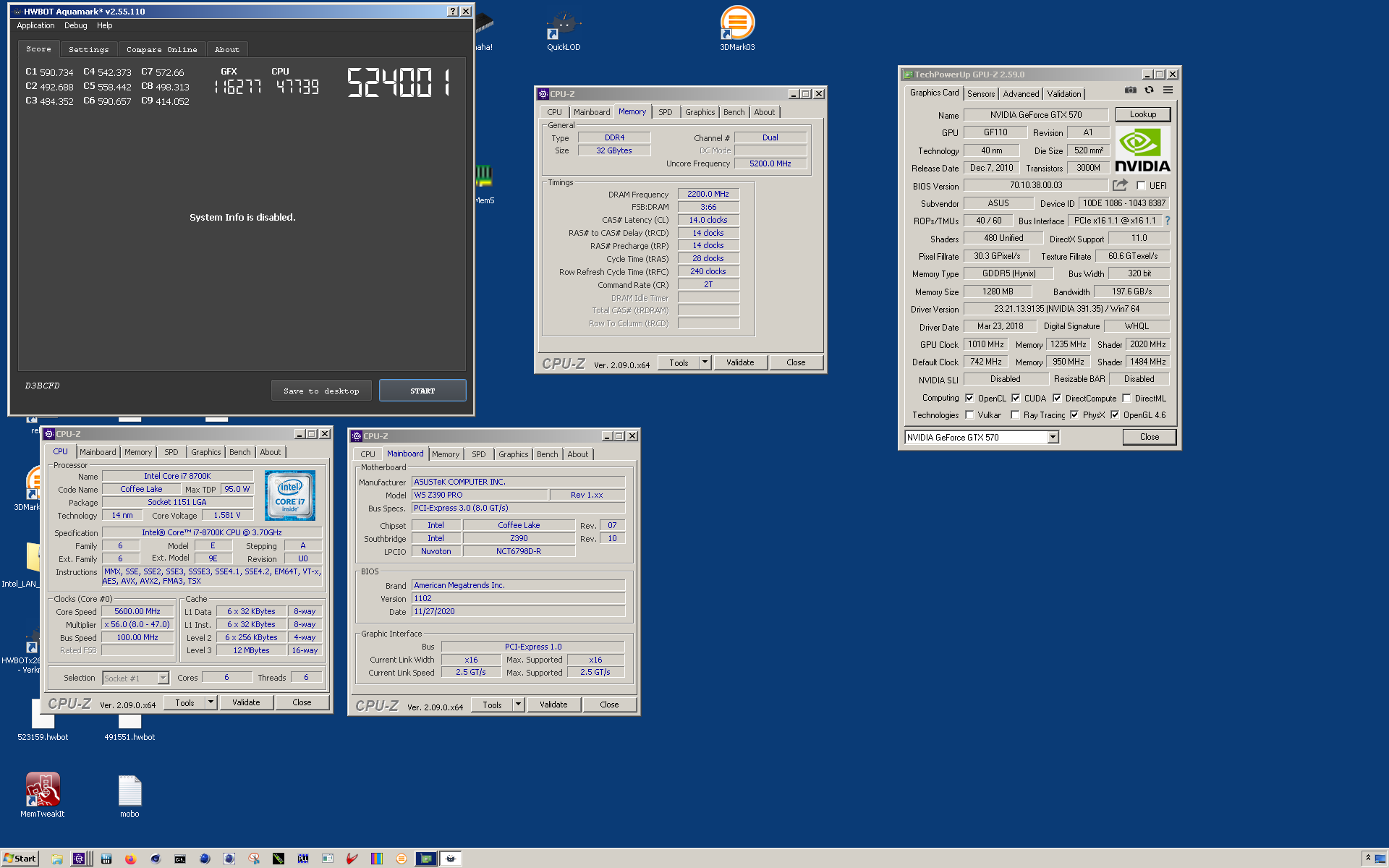Click the Core Speed value 5600.00 MHz
The height and width of the screenshot is (868, 1389).
click(137, 611)
